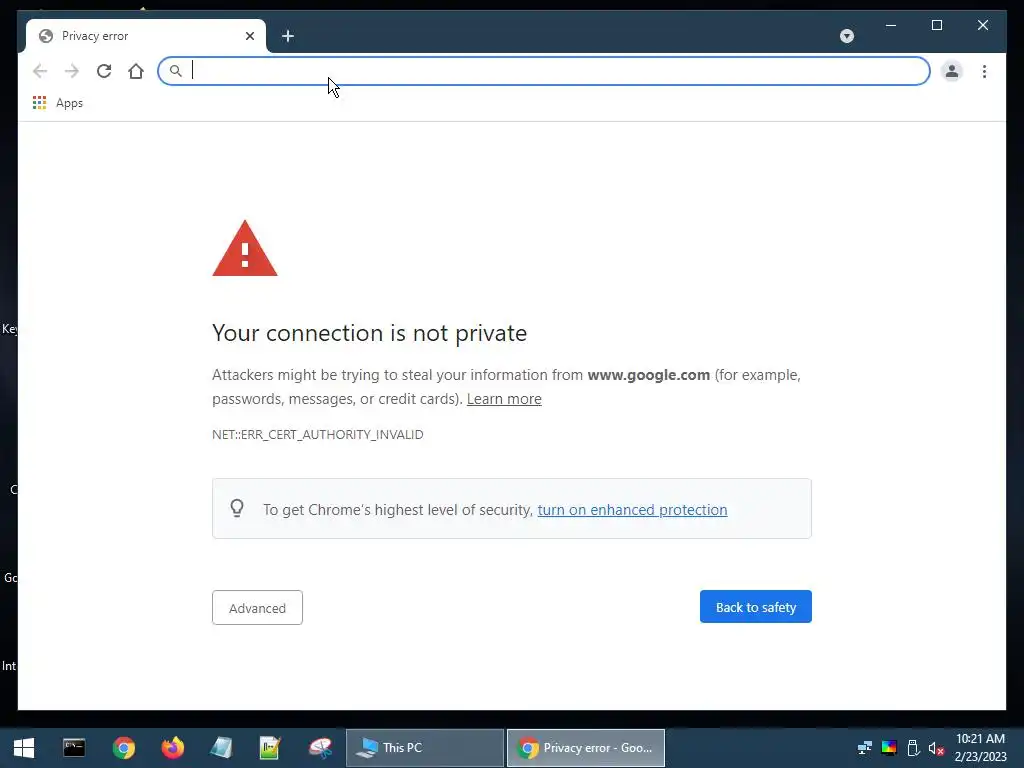Launch Chrome from pinned taskbar icon
The width and height of the screenshot is (1024, 768).
[123, 748]
